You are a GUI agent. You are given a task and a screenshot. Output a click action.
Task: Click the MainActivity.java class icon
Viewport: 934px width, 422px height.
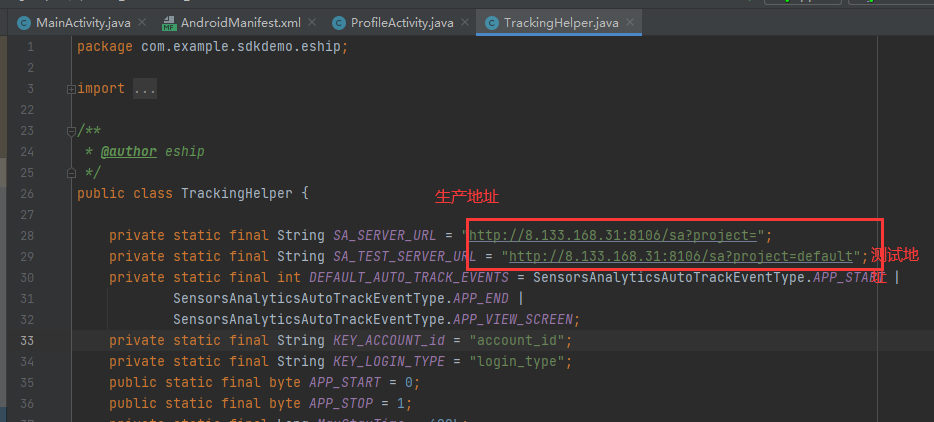point(24,23)
